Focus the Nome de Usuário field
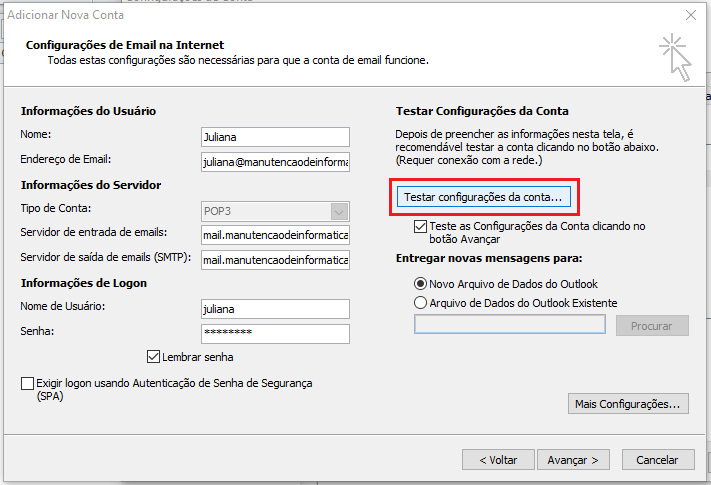711x485 pixels. (275, 309)
